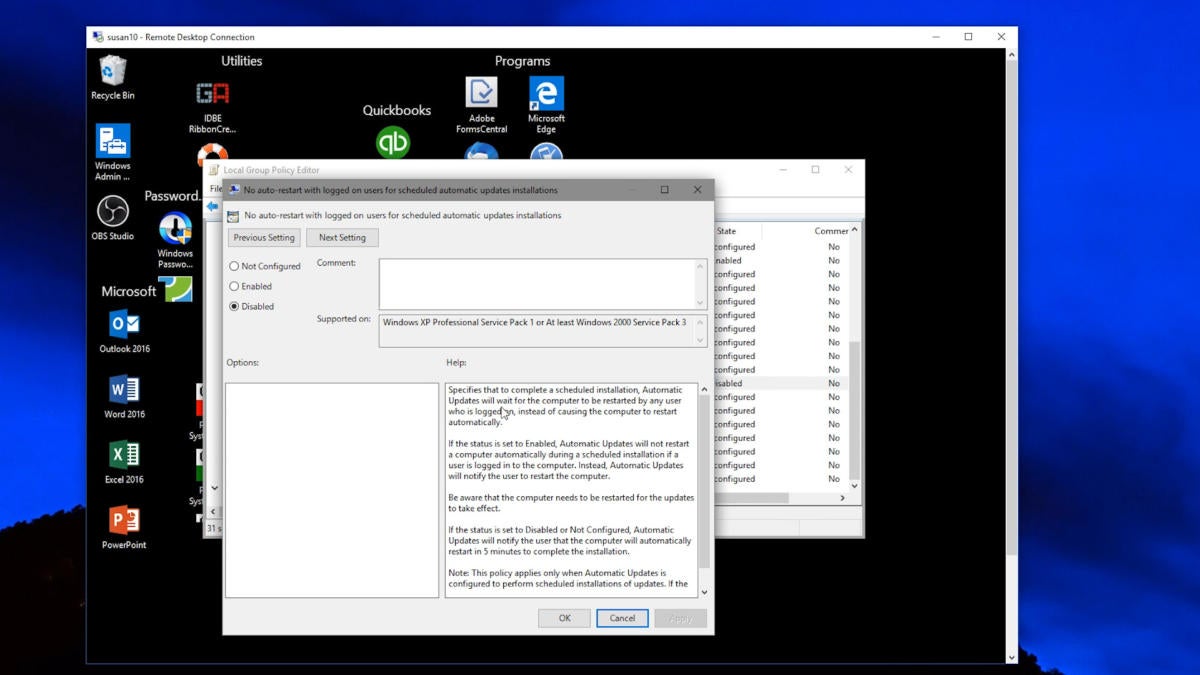
Task: Click Remote Desktop window scroll-down arrow
Action: pyautogui.click(x=1011, y=657)
